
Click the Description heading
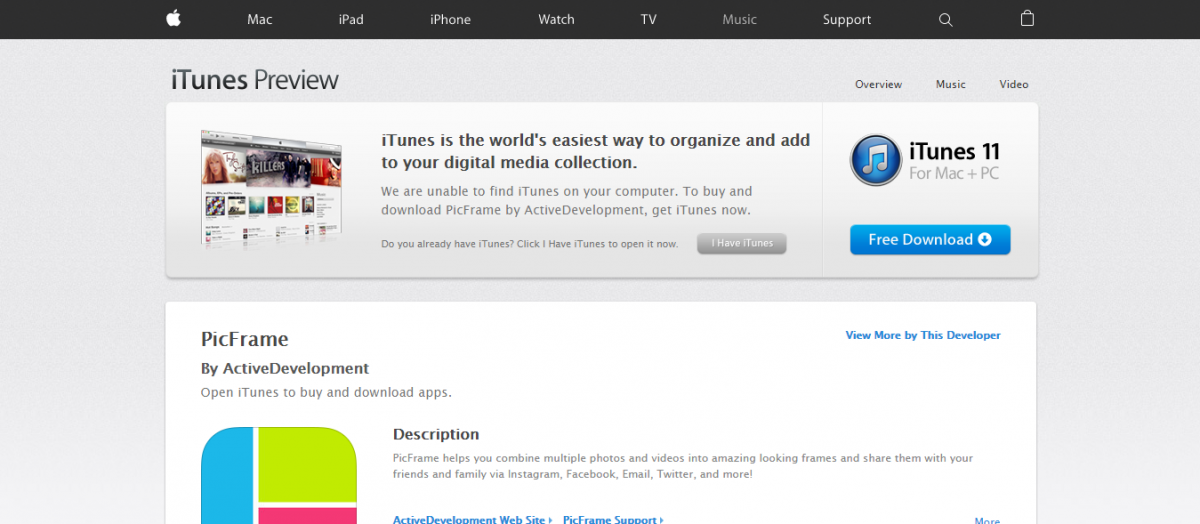click(436, 435)
